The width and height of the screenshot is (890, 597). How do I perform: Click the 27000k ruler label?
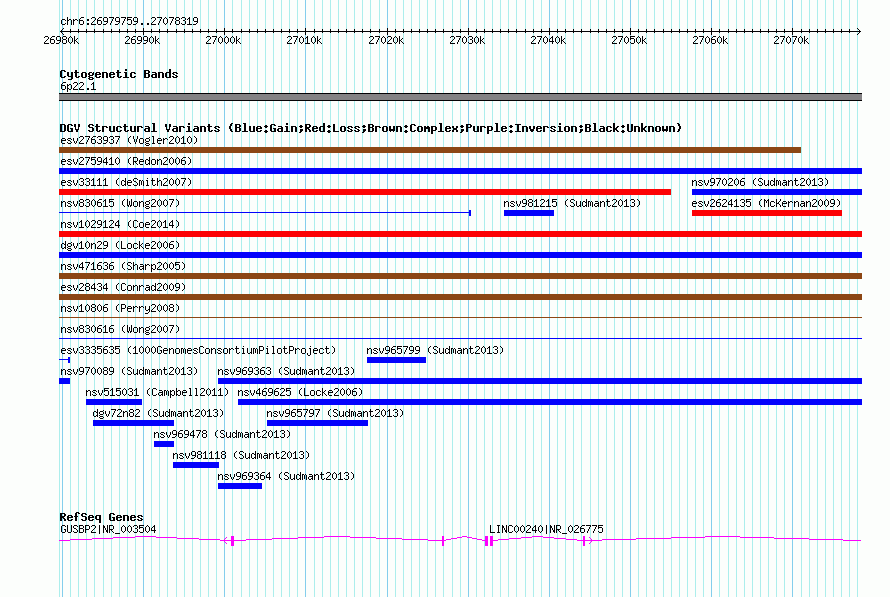pos(223,40)
